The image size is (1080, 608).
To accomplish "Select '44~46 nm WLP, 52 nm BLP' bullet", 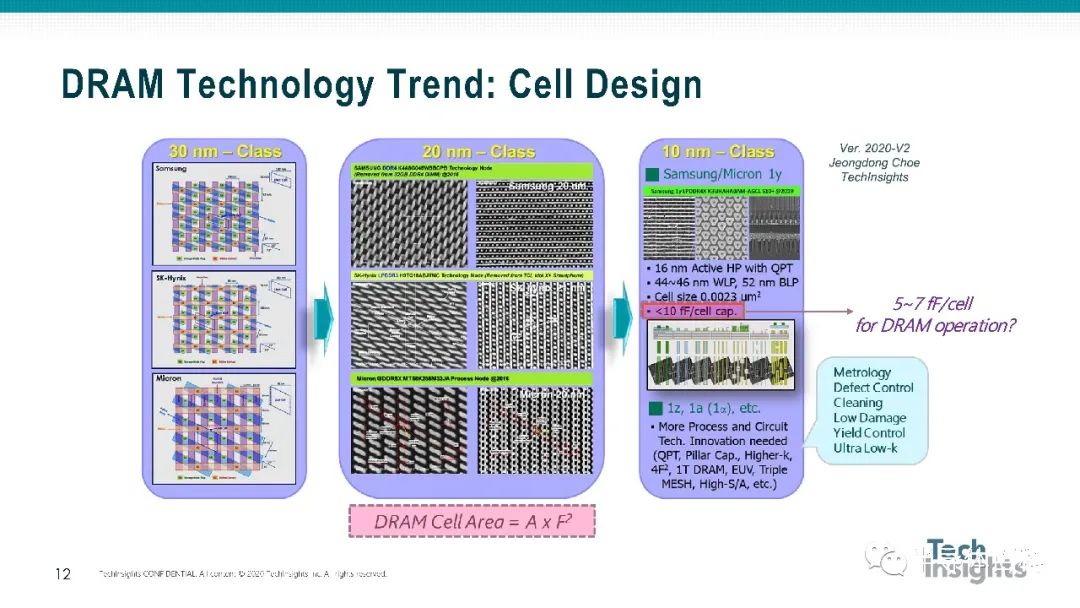I will pos(723,282).
